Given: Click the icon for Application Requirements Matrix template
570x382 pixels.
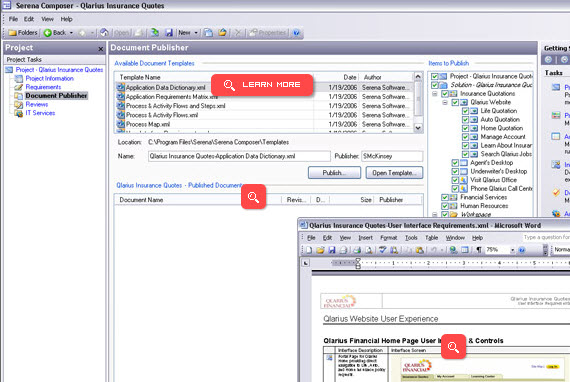Looking at the screenshot, I should click(120, 96).
